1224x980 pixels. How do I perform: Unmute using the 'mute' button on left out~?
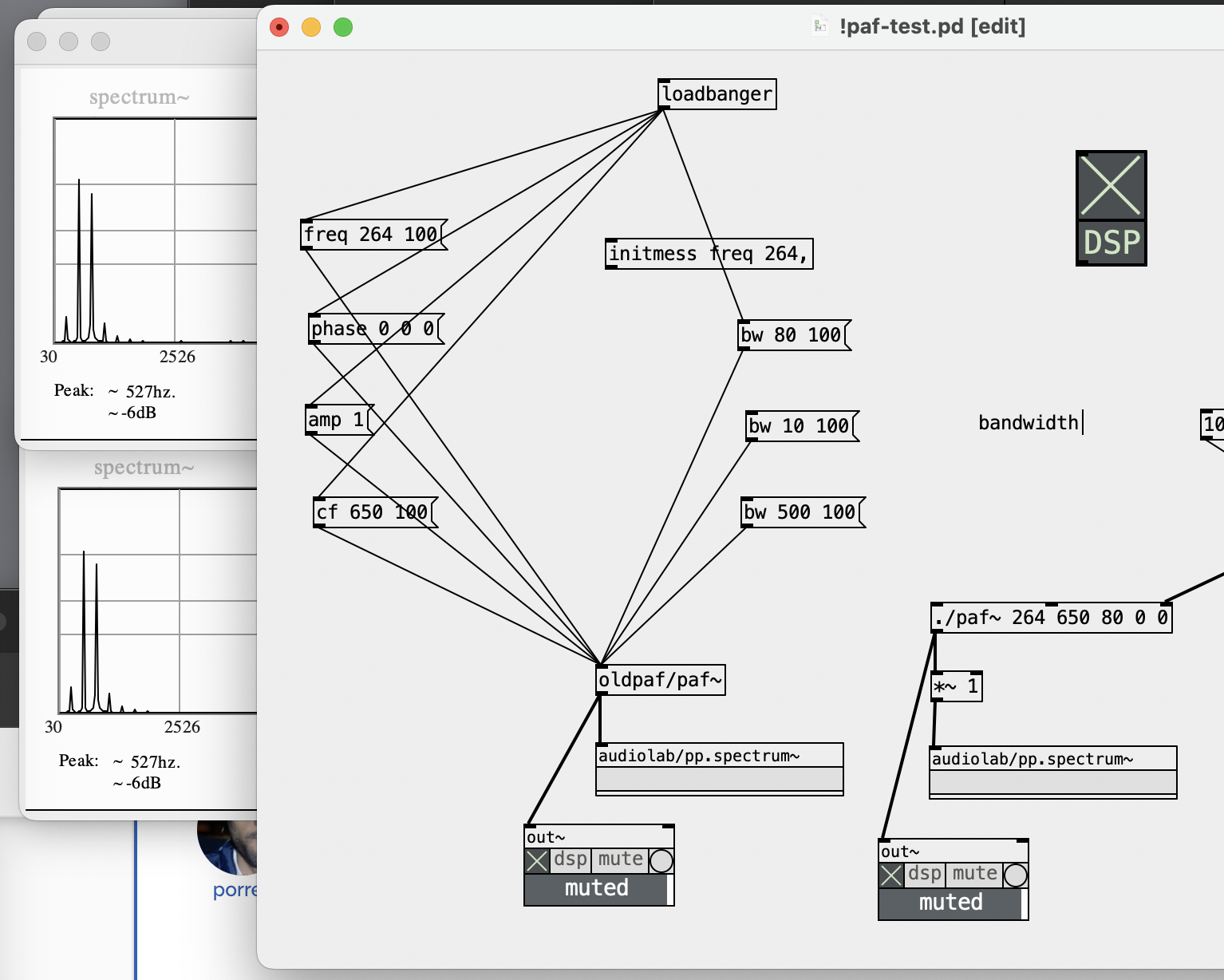(x=619, y=859)
